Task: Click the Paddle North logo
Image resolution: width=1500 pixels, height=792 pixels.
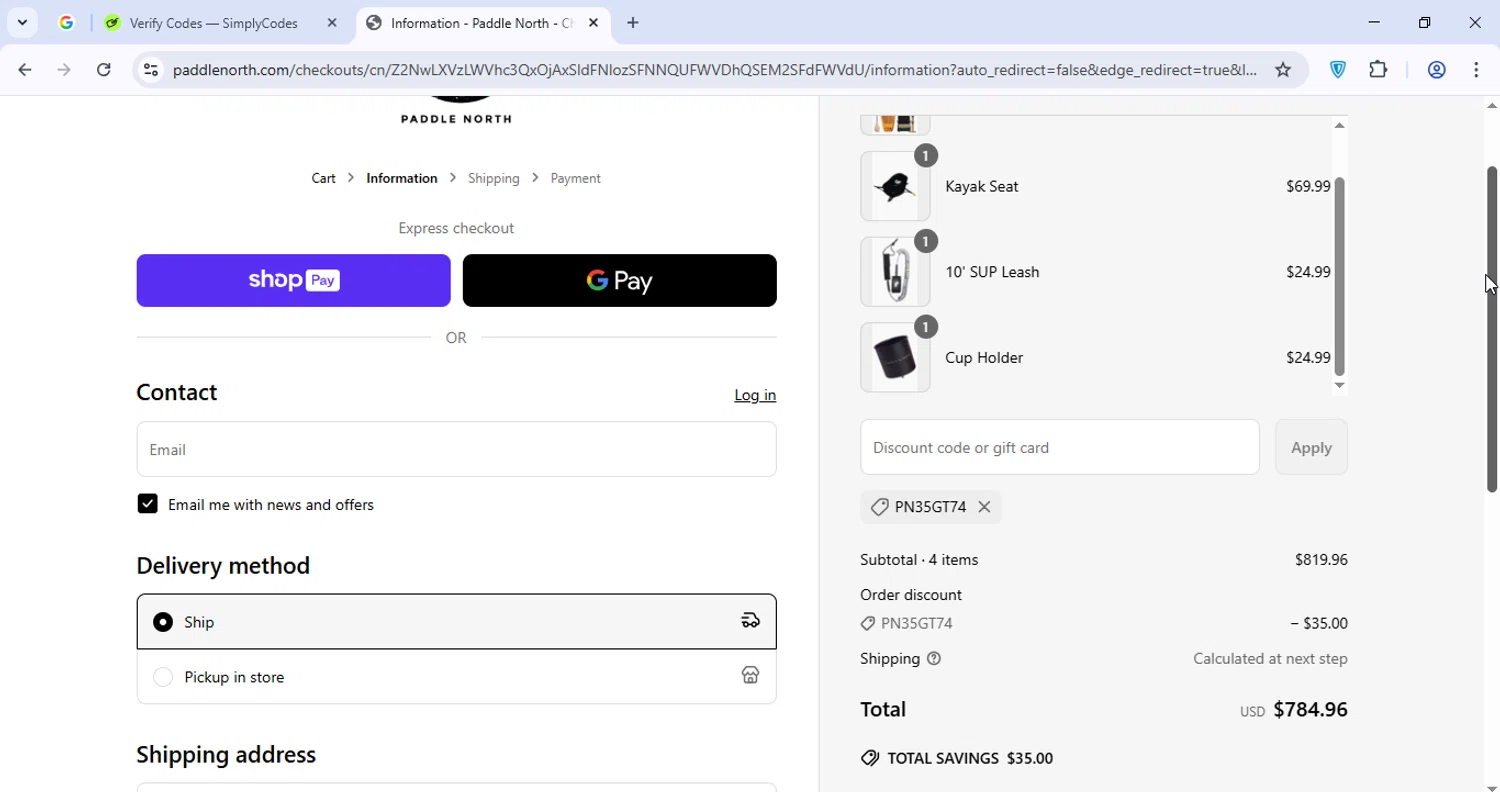Action: tap(457, 111)
